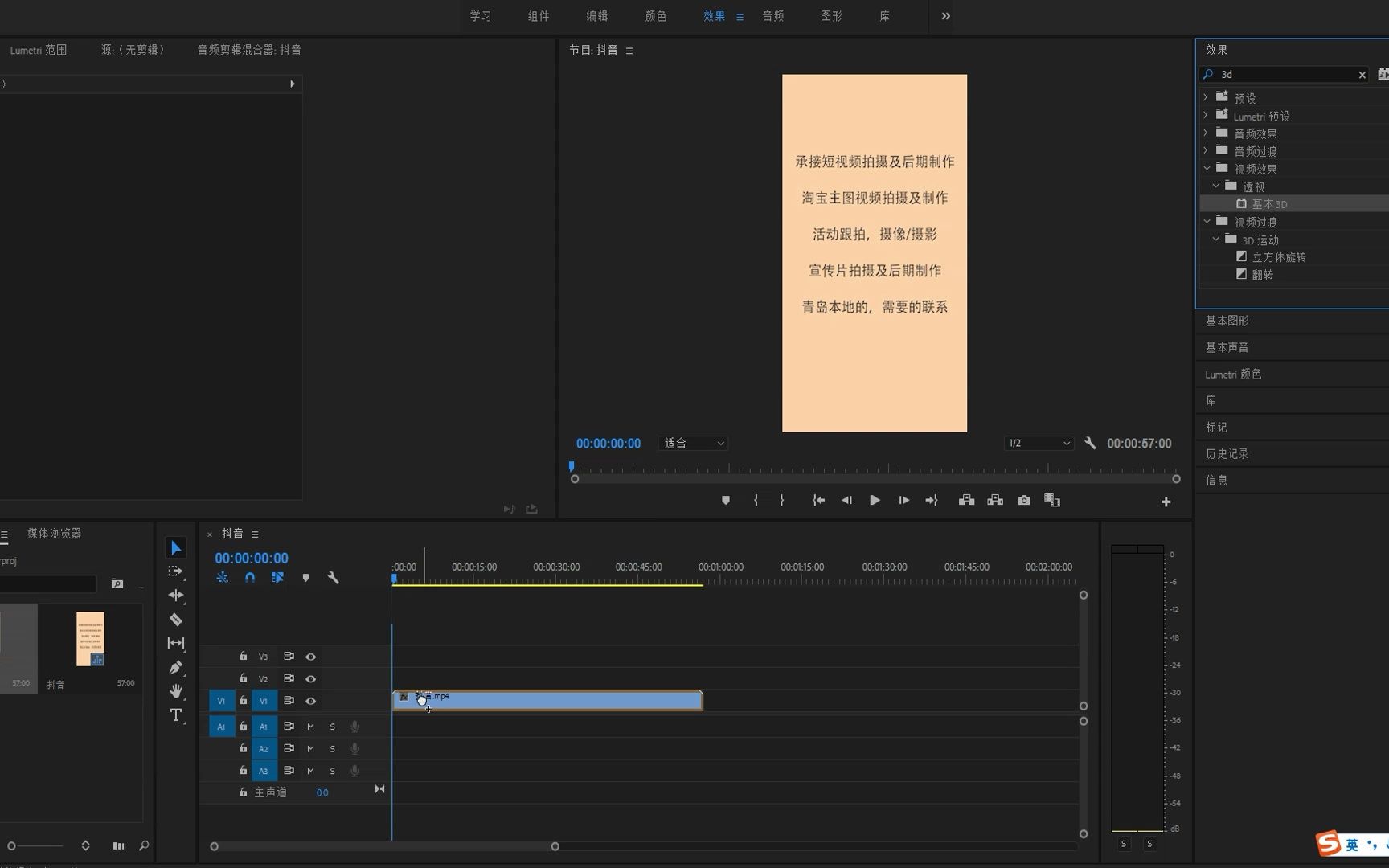The width and height of the screenshot is (1389, 868).
Task: Switch to 颜色 workspace
Action: coord(656,16)
